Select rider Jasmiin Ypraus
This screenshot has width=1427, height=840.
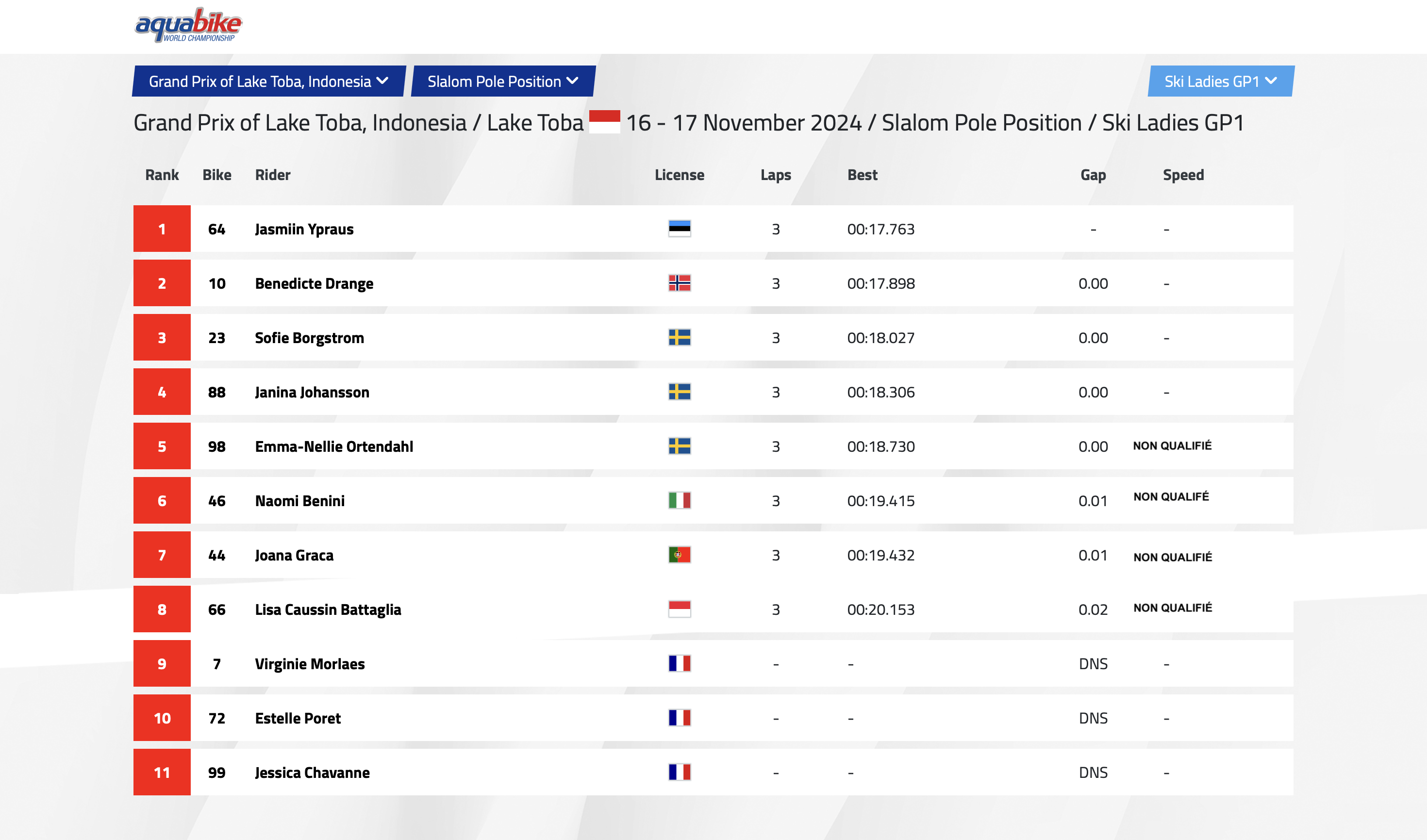304,229
